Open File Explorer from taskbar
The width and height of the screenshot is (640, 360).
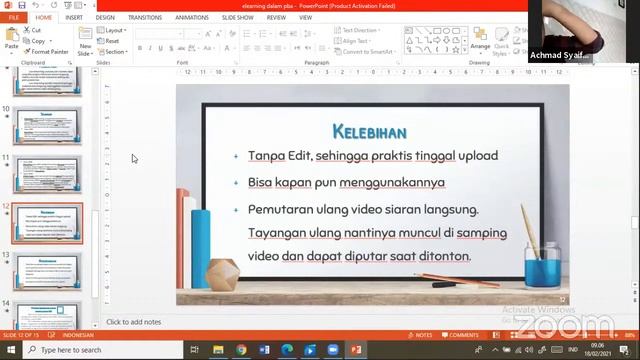pyautogui.click(x=218, y=350)
